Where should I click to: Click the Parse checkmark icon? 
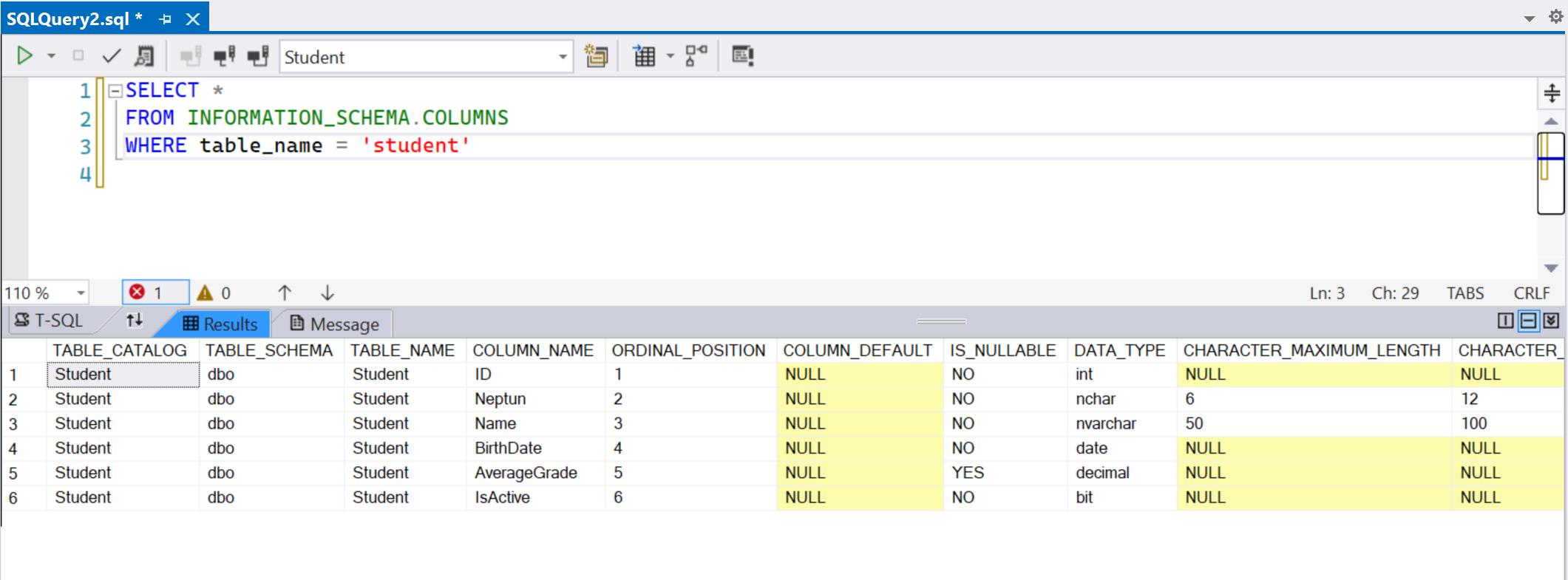tap(112, 56)
